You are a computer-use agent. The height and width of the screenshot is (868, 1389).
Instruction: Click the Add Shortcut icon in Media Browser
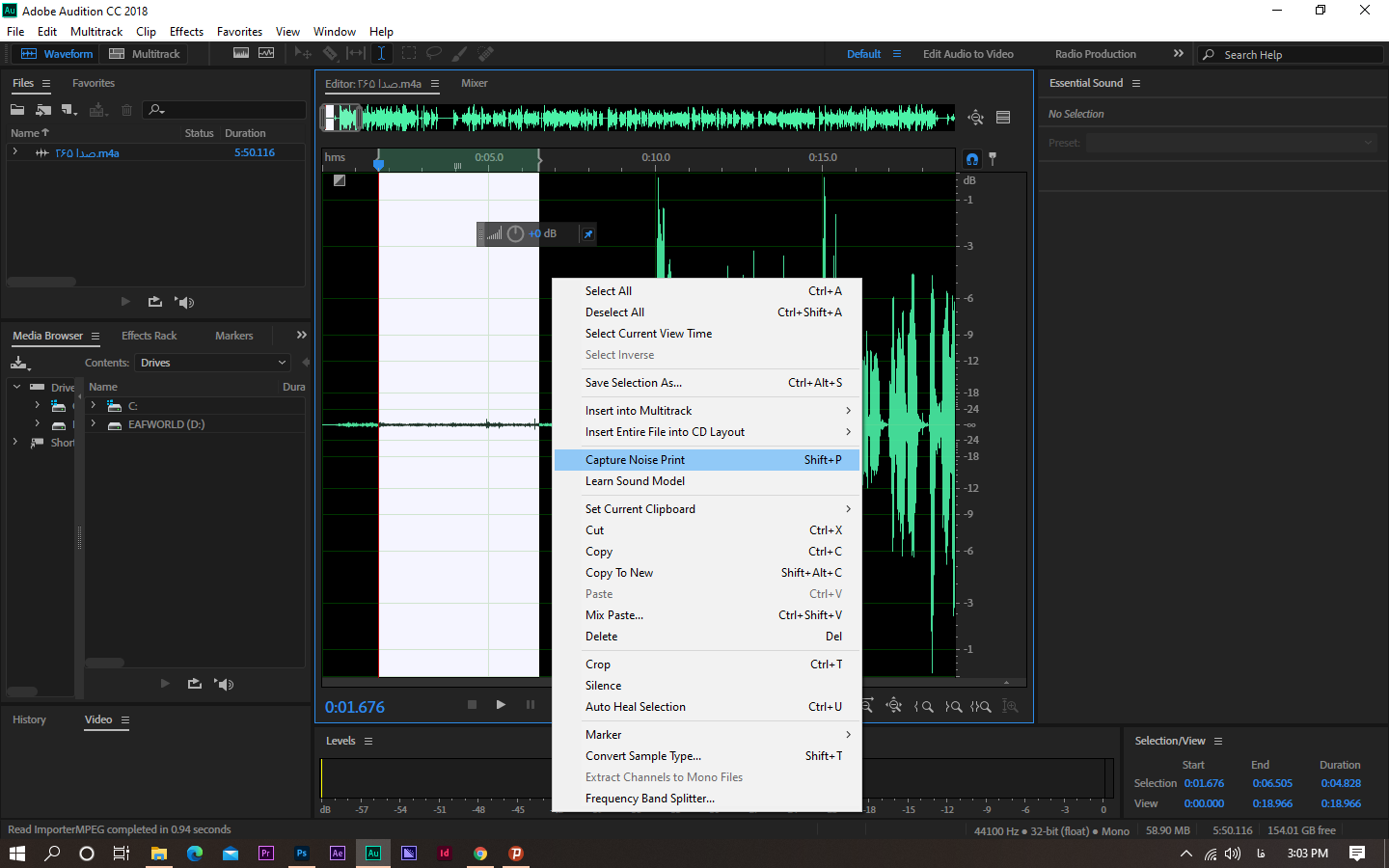point(19,363)
